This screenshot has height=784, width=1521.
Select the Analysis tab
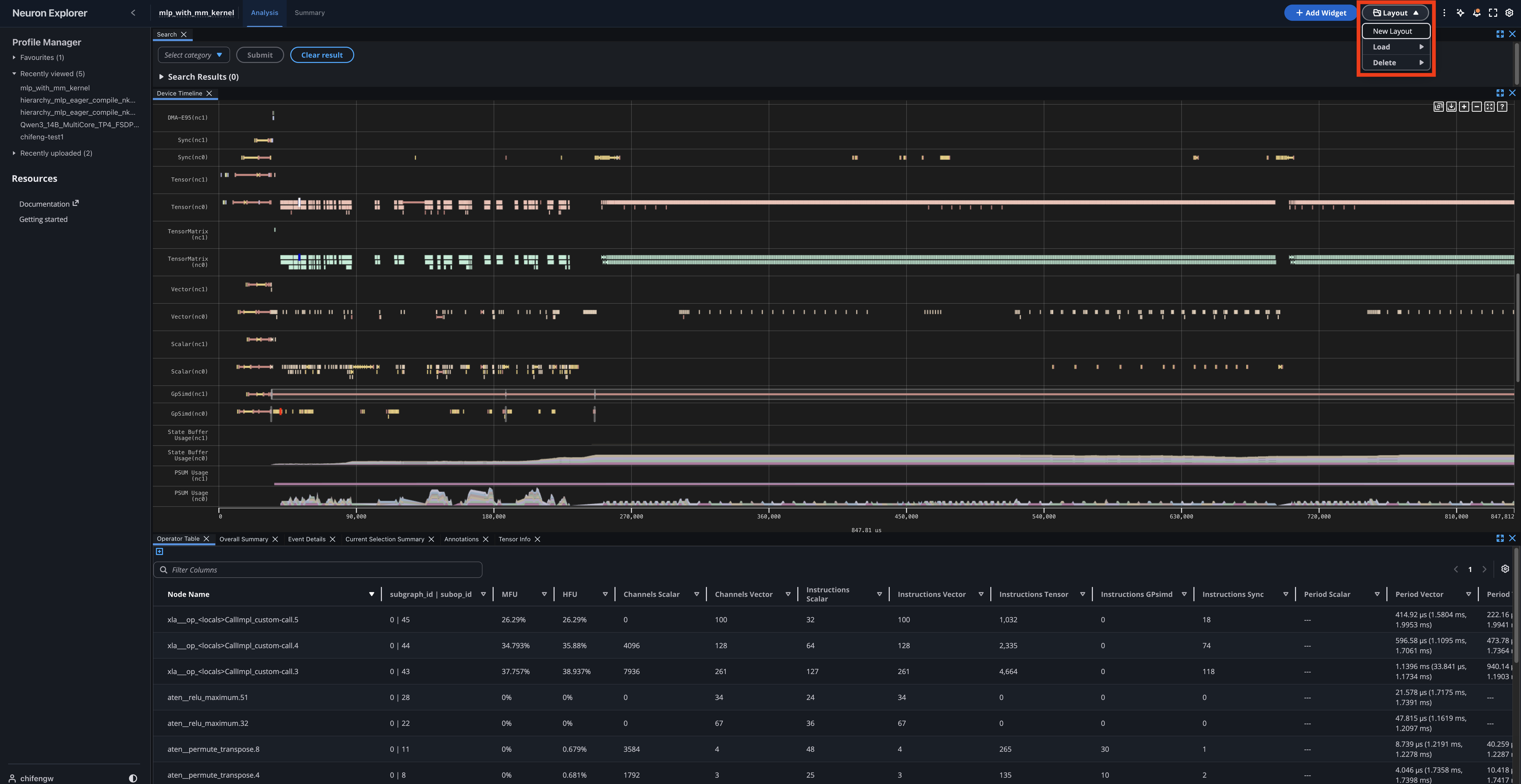click(265, 13)
